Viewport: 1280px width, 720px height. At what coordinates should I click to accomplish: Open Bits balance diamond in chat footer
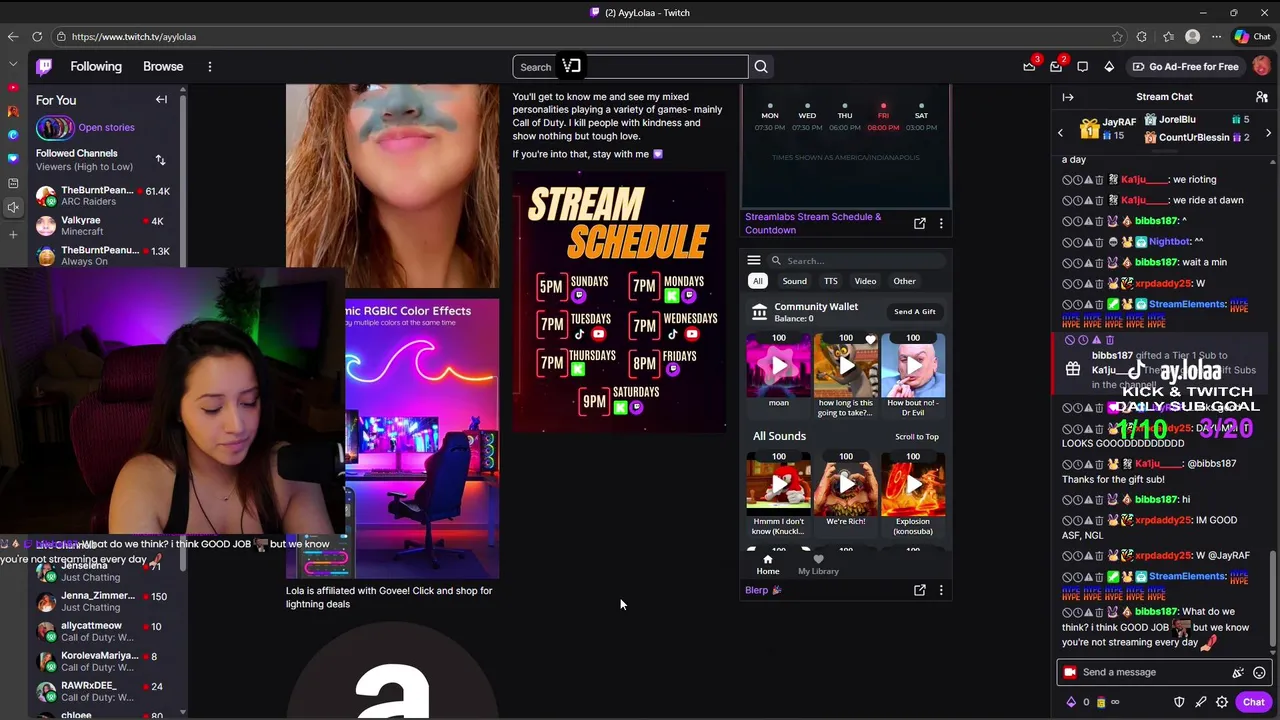coord(1072,702)
